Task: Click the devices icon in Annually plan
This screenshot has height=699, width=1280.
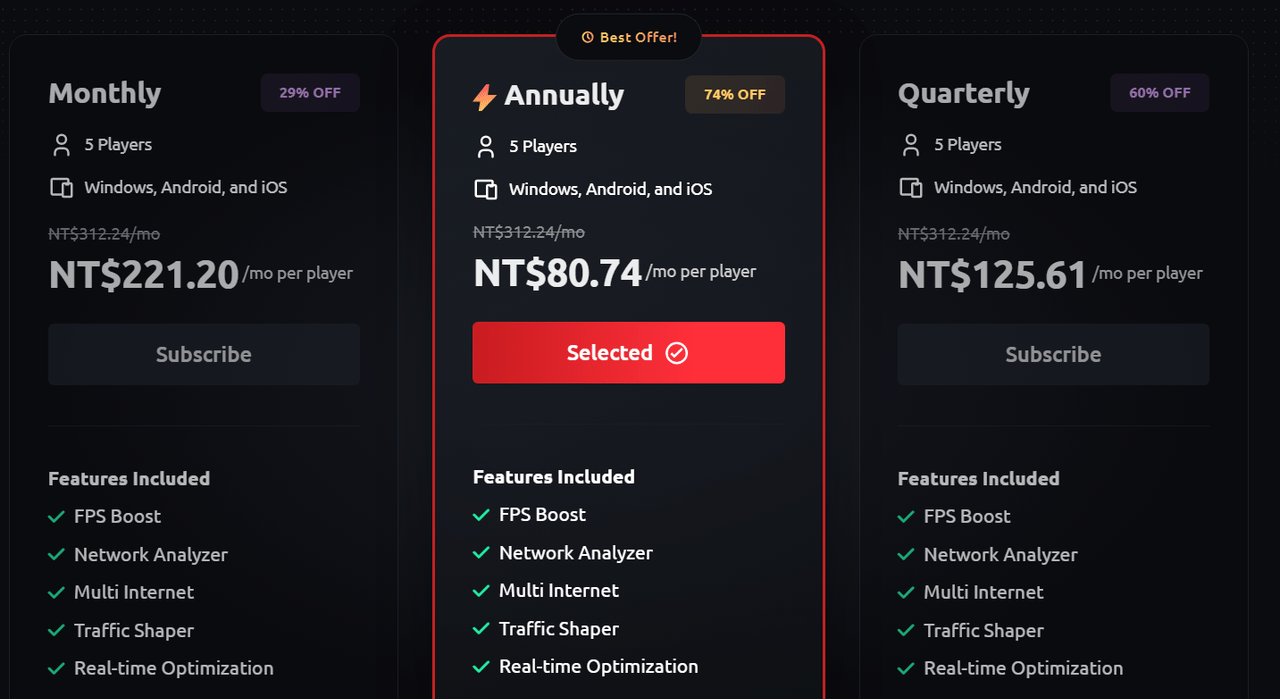Action: 486,190
